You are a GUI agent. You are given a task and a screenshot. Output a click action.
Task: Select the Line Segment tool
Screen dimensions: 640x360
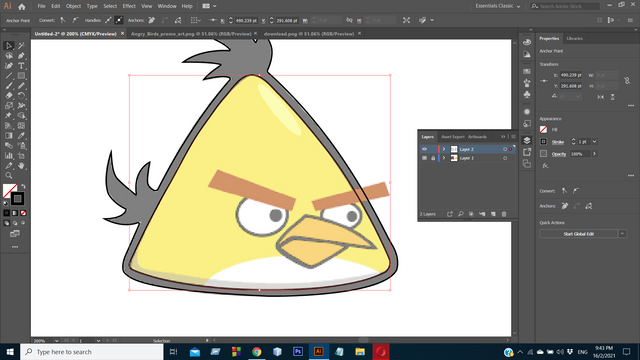[x=9, y=76]
